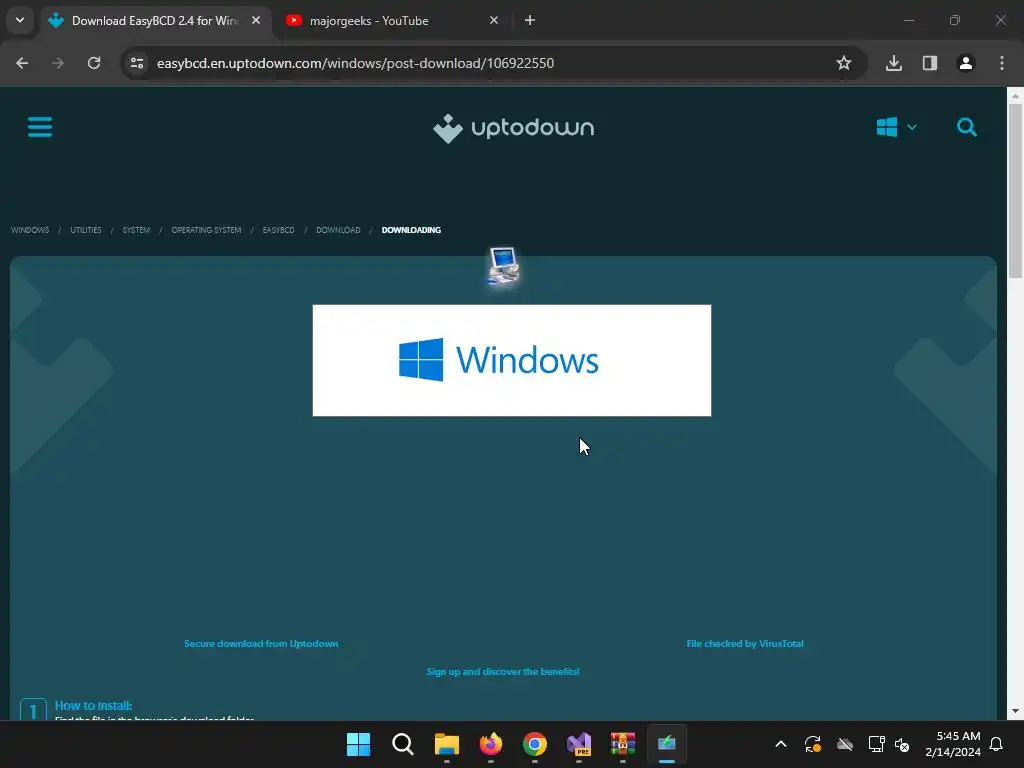The width and height of the screenshot is (1024, 768).
Task: Launch Firefox from the taskbar
Action: point(490,744)
